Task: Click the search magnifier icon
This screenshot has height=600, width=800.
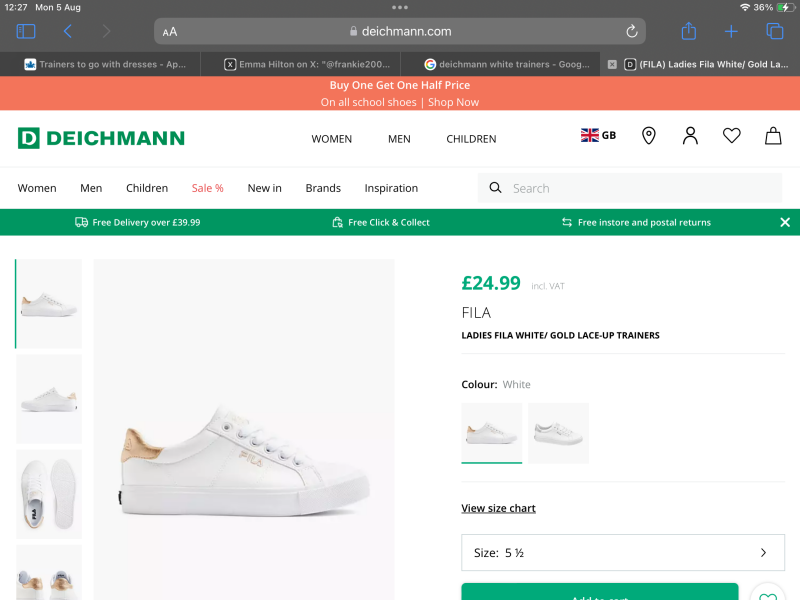Action: pyautogui.click(x=495, y=188)
